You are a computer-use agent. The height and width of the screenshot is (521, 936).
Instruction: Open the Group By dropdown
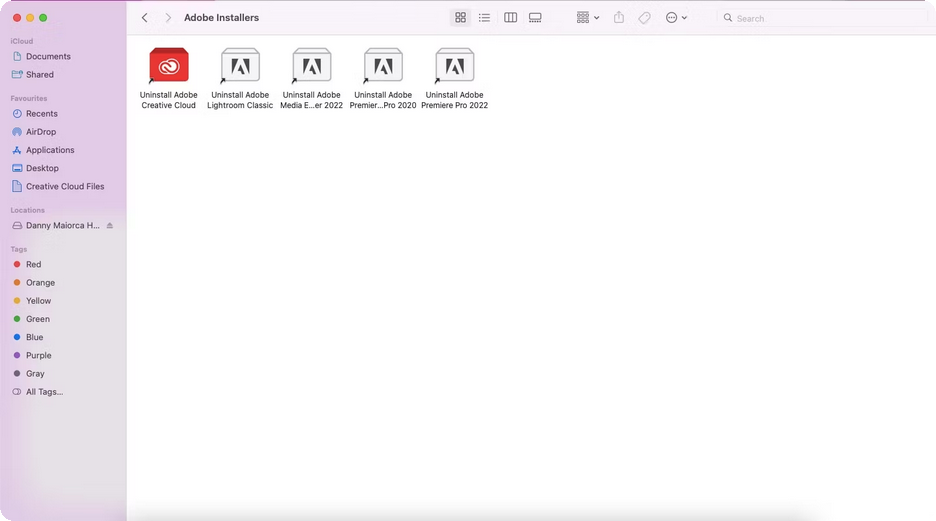click(588, 18)
